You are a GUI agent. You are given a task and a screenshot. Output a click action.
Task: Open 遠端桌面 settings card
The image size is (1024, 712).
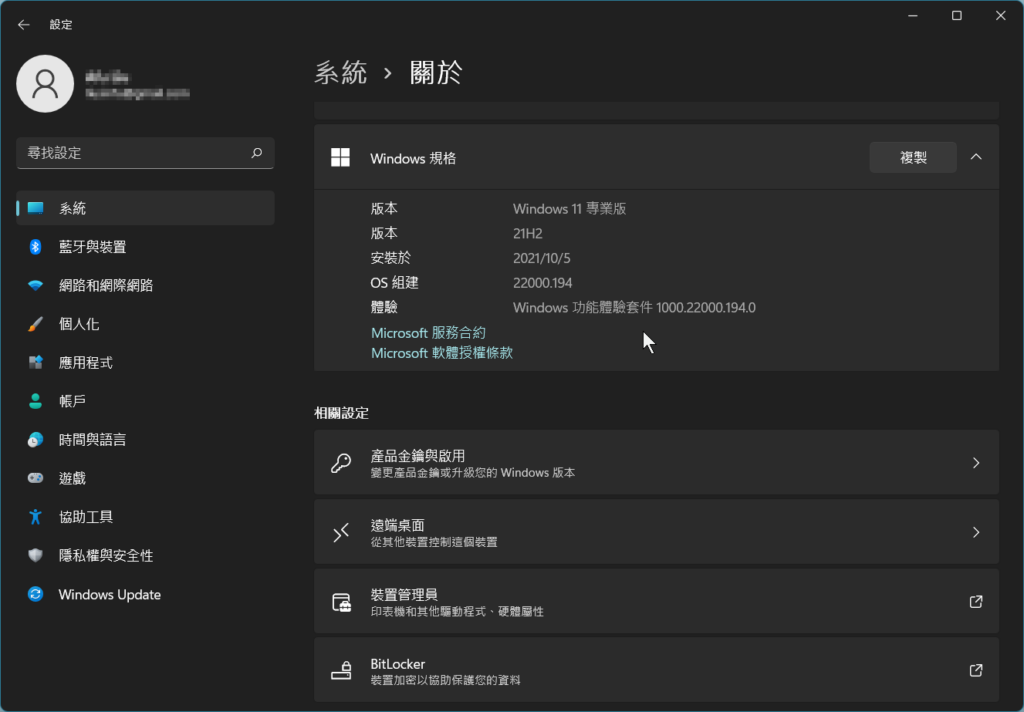(x=656, y=532)
